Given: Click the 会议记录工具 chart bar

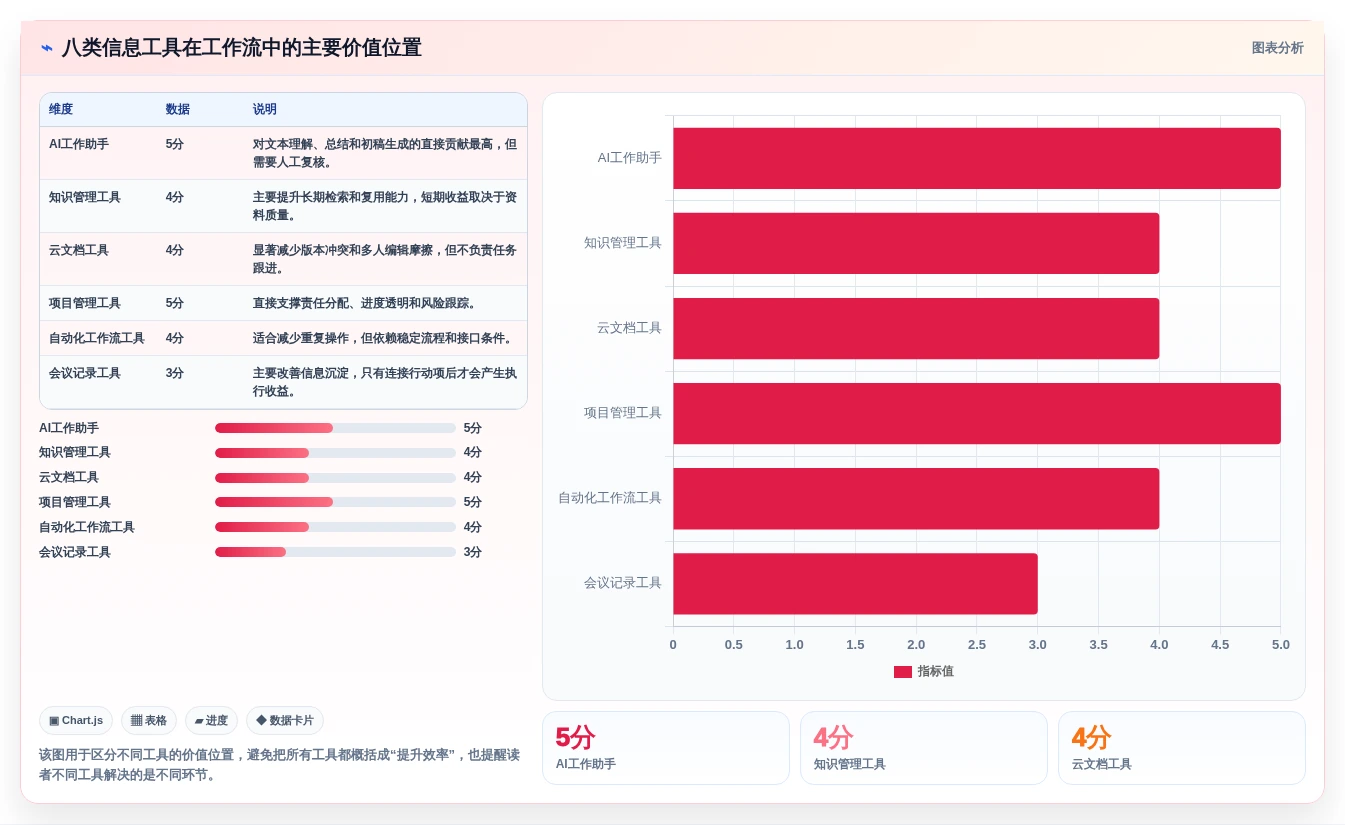Looking at the screenshot, I should 855,583.
